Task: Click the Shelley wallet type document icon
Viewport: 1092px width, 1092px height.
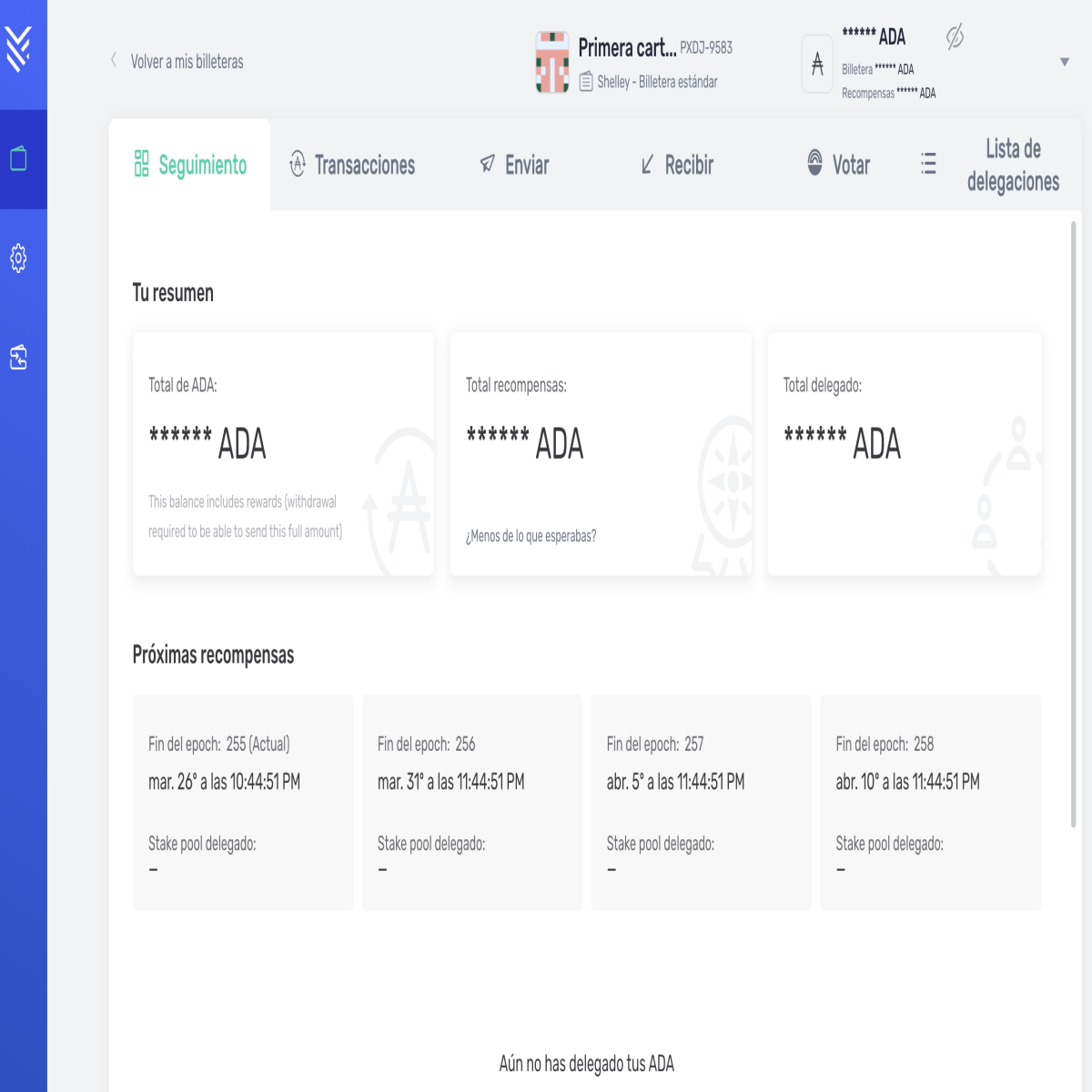Action: [586, 82]
